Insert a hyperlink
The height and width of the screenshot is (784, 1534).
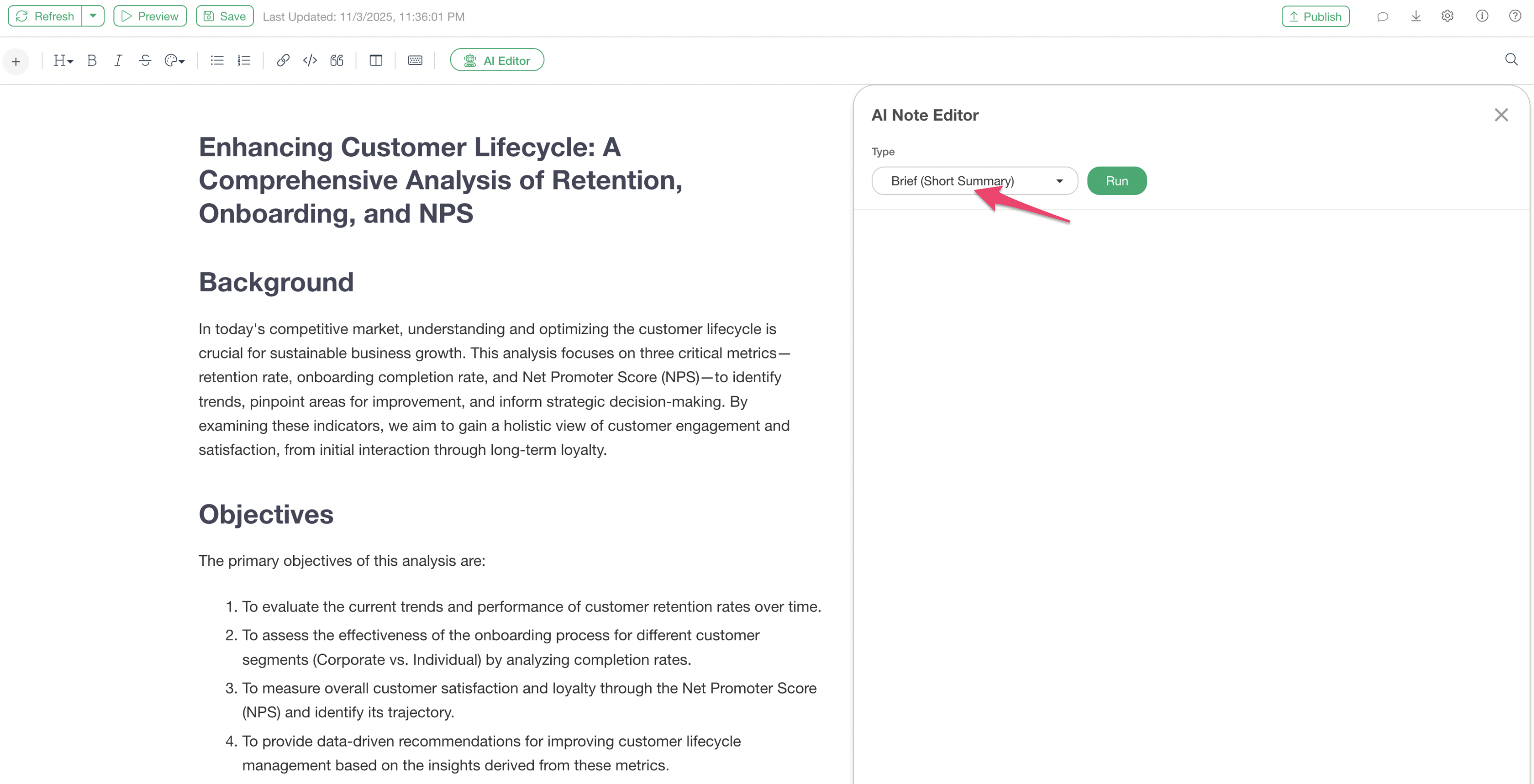pyautogui.click(x=283, y=60)
